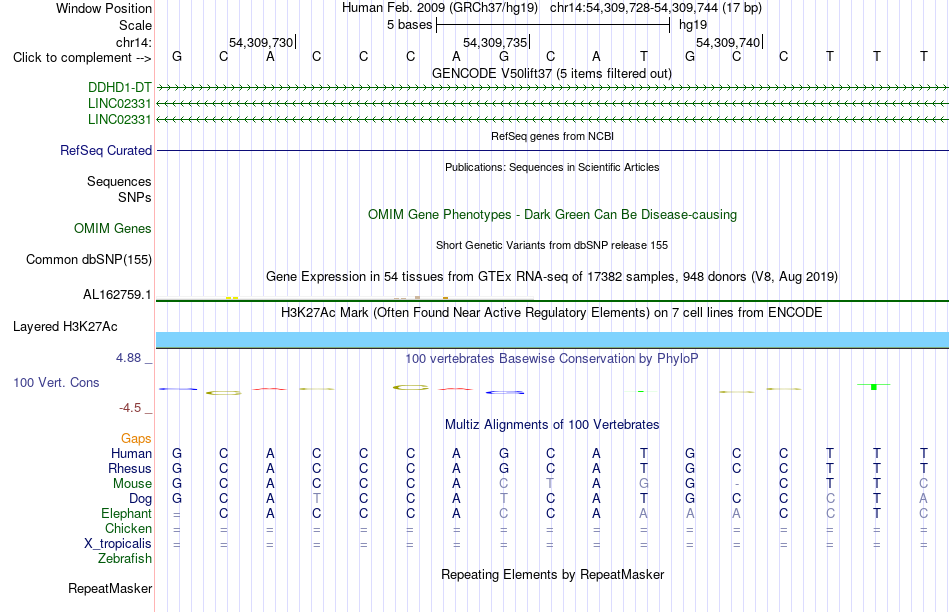The image size is (950, 612).
Task: Click the 'Click to complement -->' label
Action: coord(82,58)
